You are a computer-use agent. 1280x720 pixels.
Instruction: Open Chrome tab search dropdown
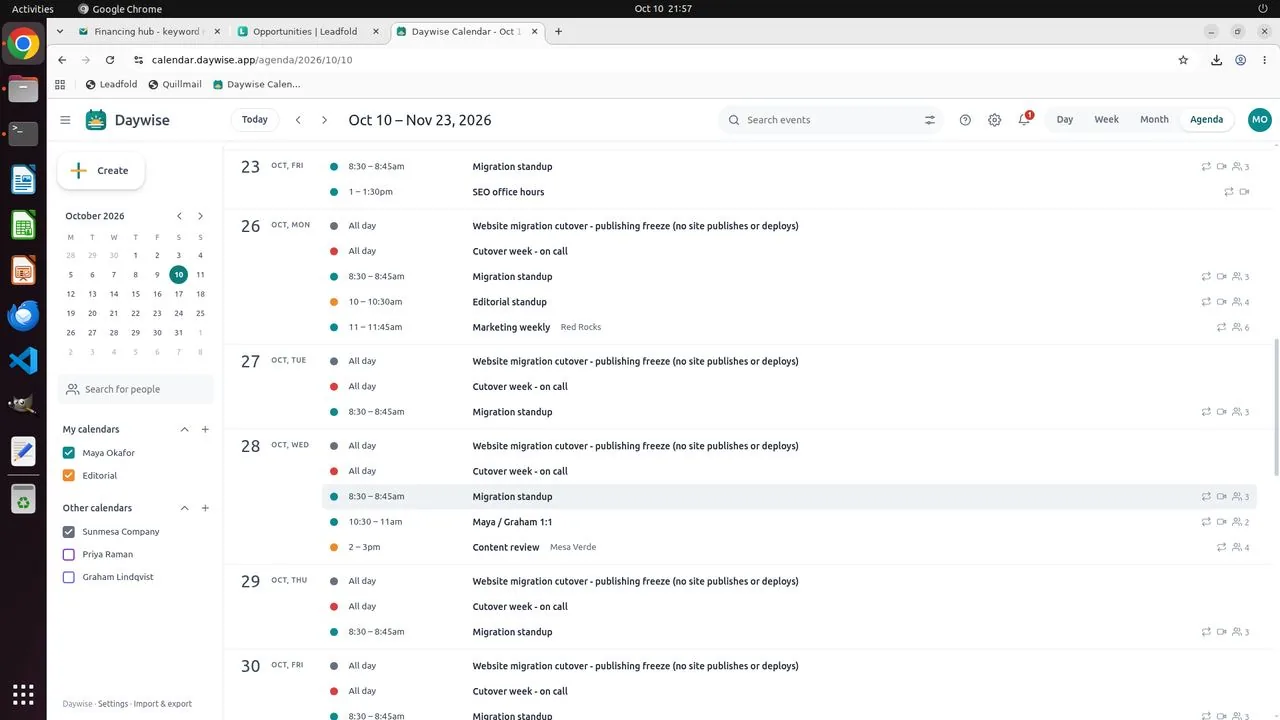tap(61, 31)
